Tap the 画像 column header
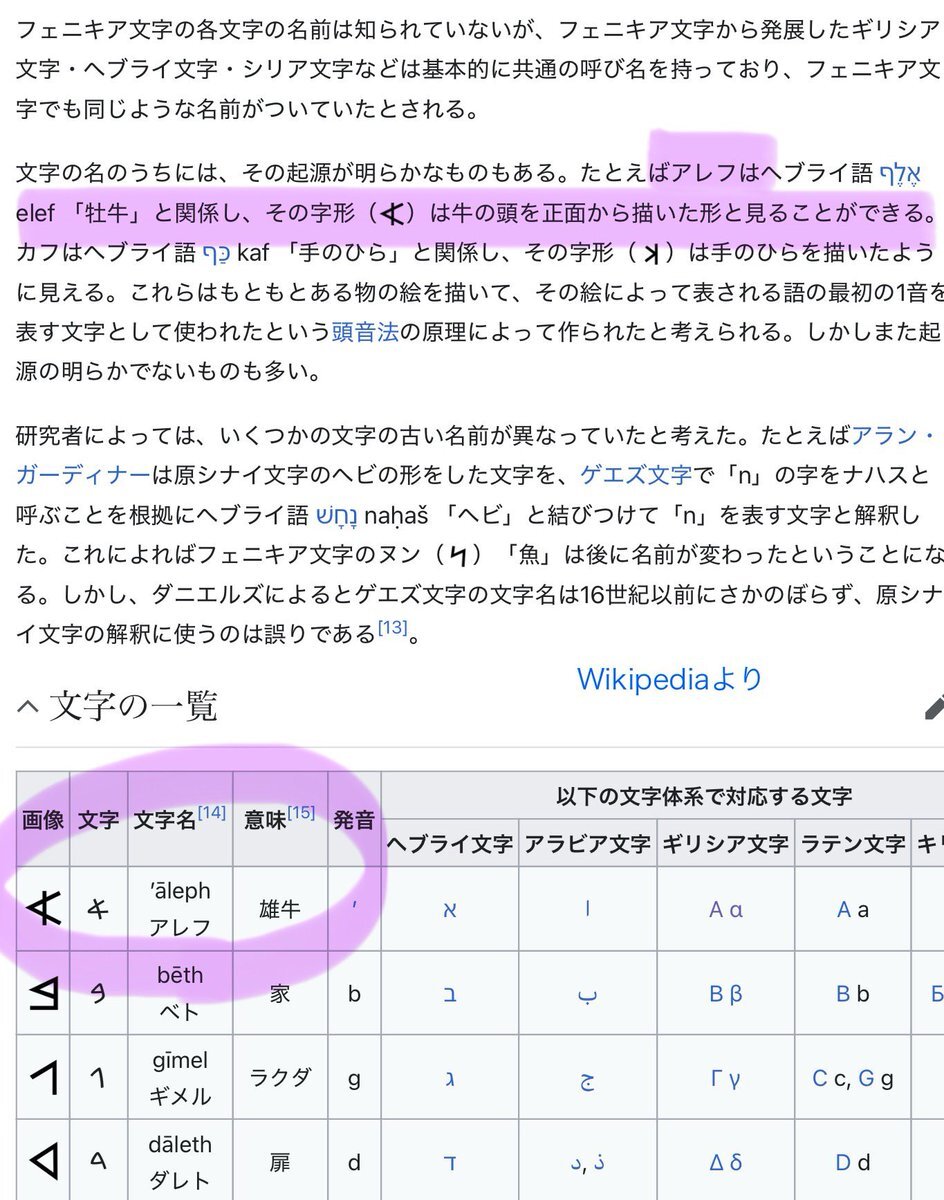Screen dimensions: 944x1200 coord(43,819)
